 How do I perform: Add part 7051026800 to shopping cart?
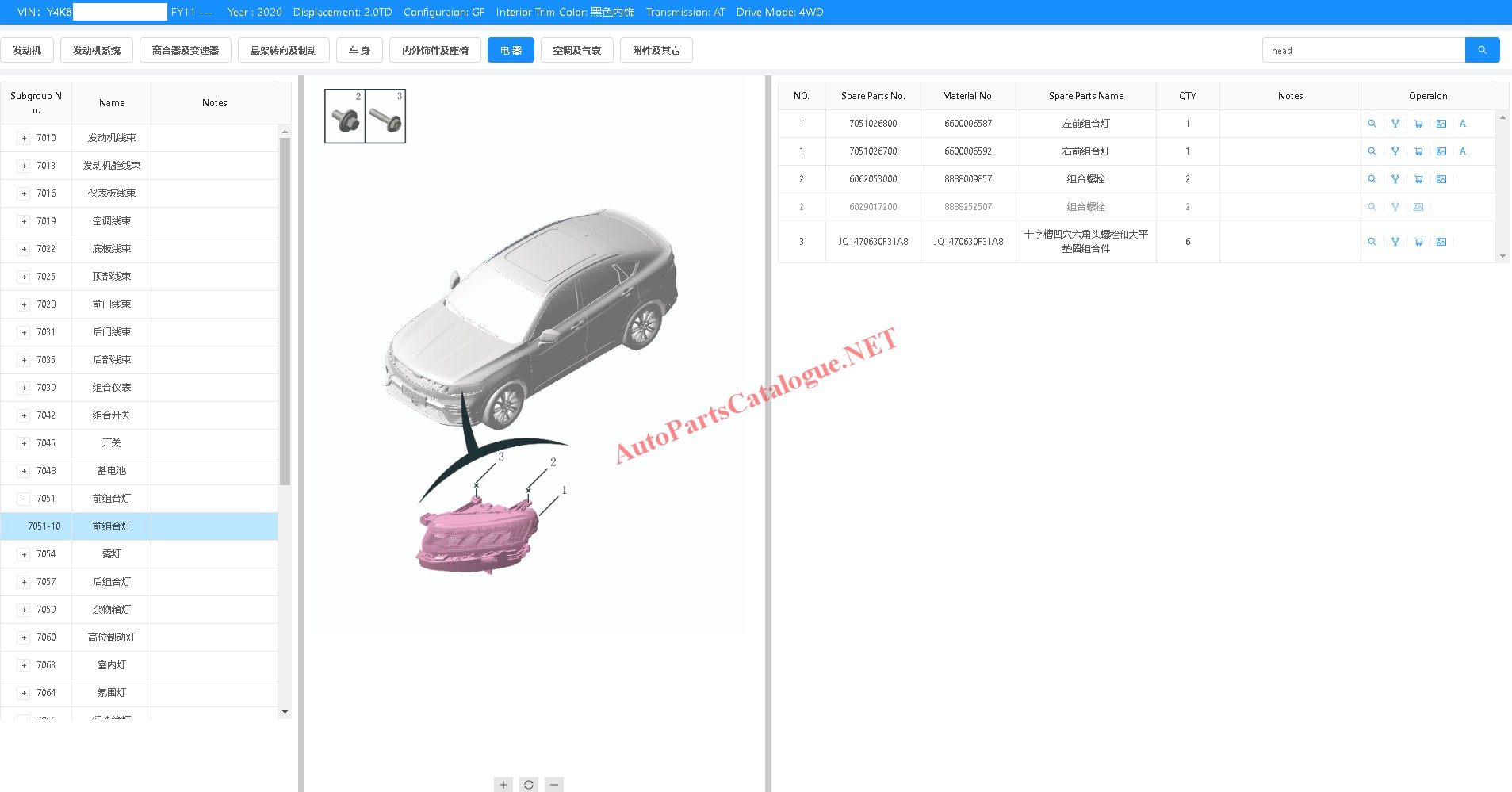coord(1418,124)
